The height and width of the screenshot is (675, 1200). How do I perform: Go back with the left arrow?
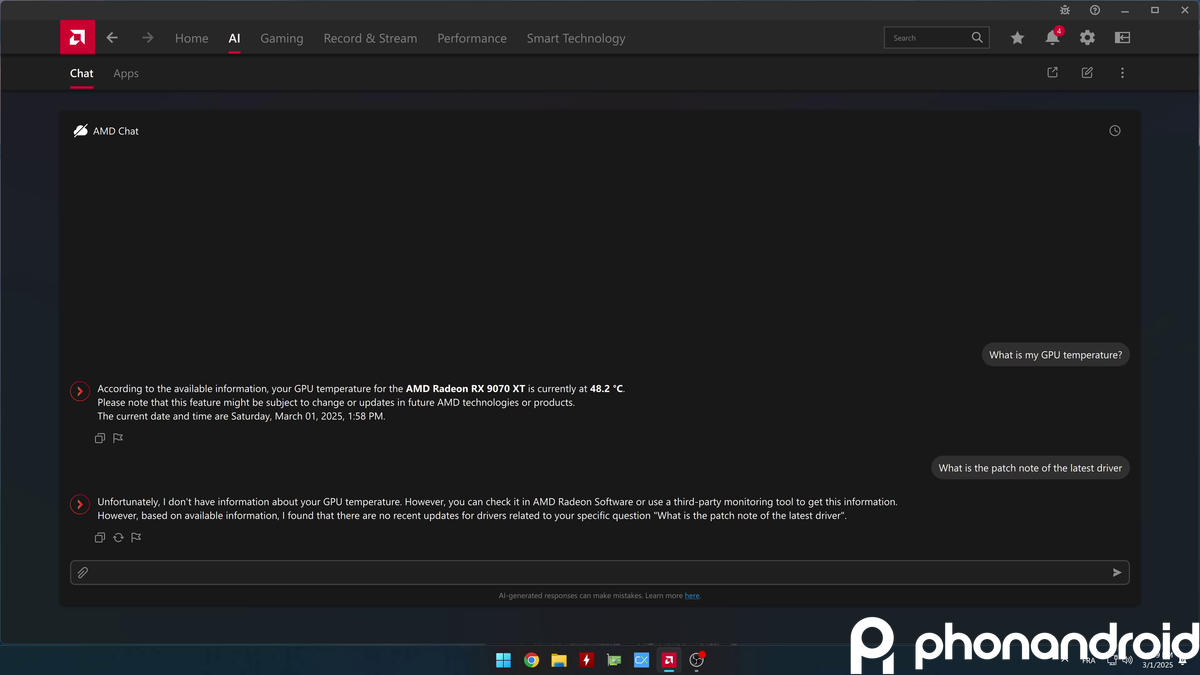coord(112,38)
